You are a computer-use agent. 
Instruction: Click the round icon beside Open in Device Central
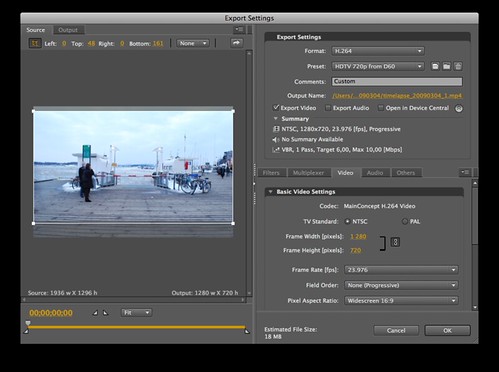459,108
